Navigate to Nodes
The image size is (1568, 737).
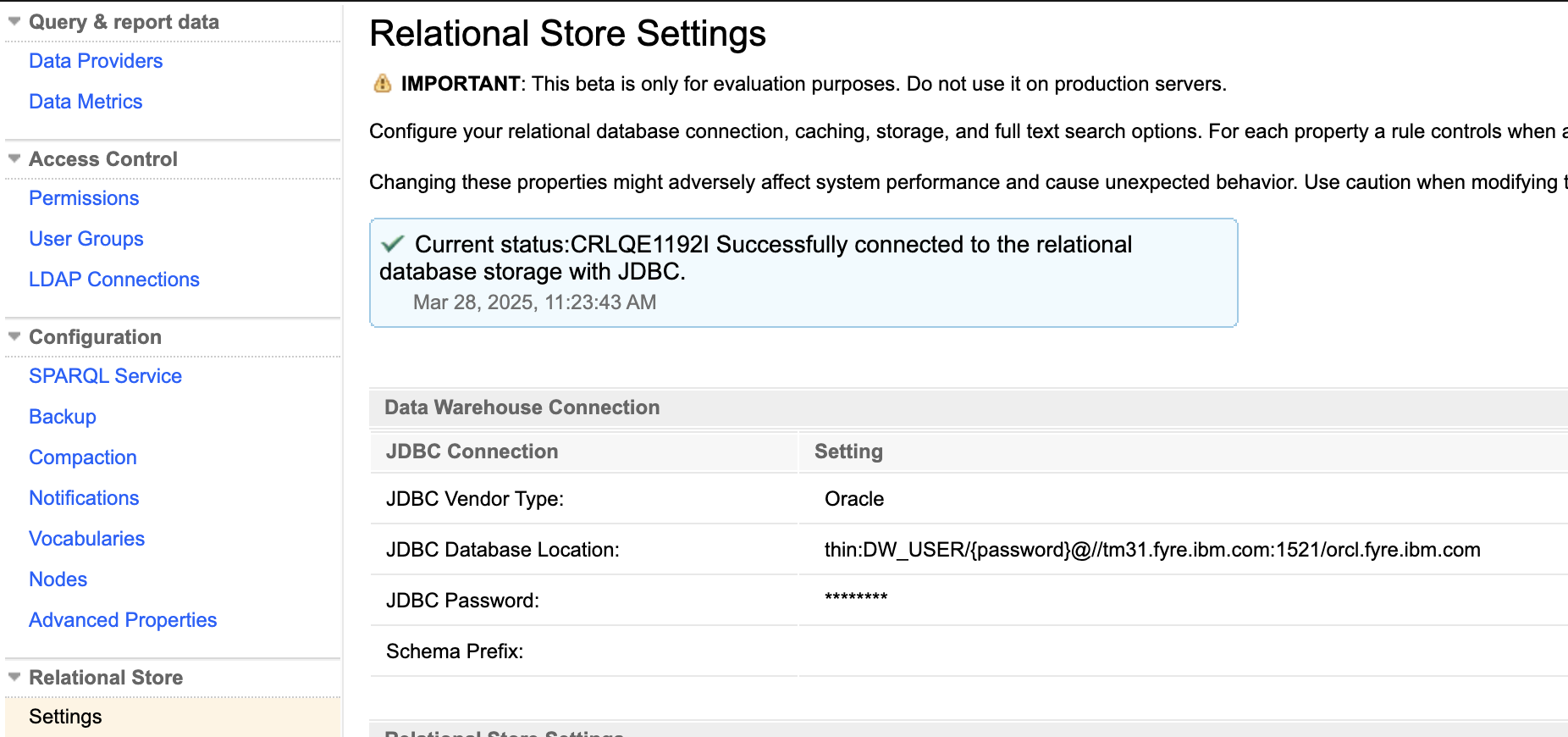(58, 579)
